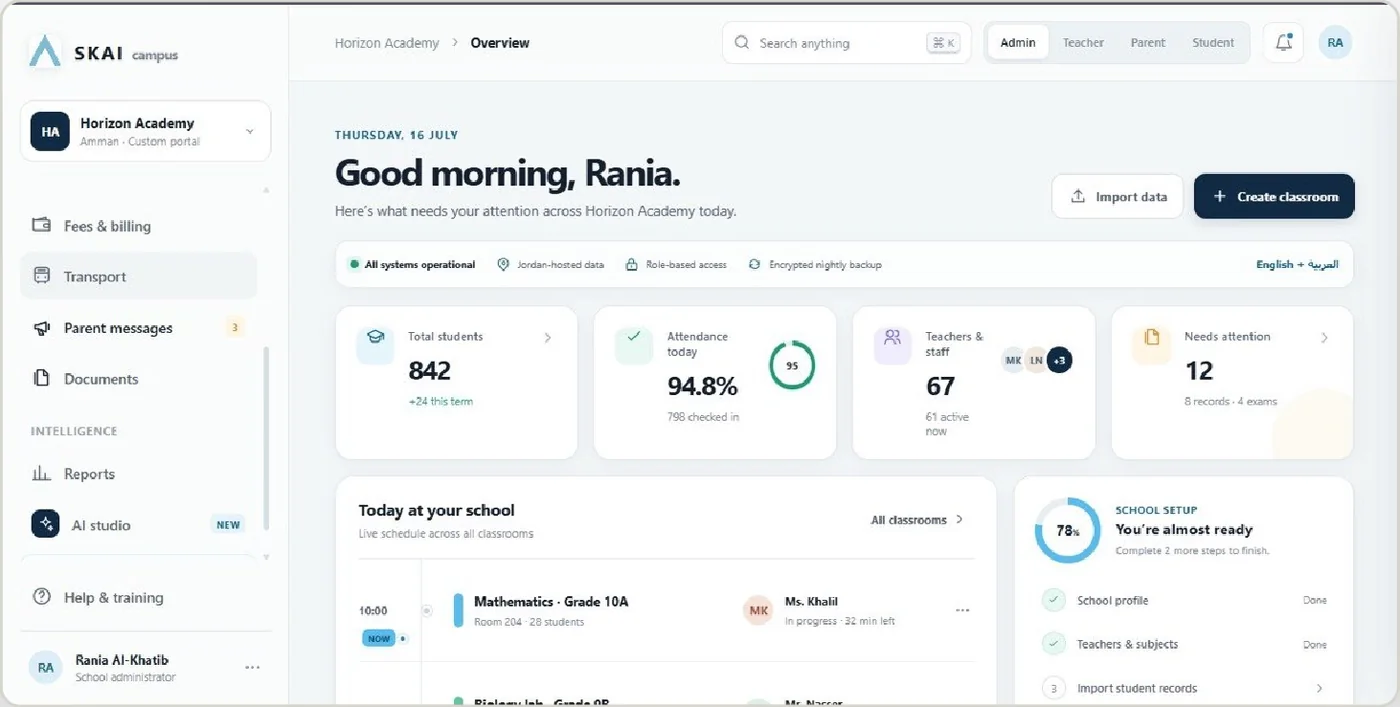Click the Import data button
This screenshot has width=1400, height=707.
[1117, 196]
